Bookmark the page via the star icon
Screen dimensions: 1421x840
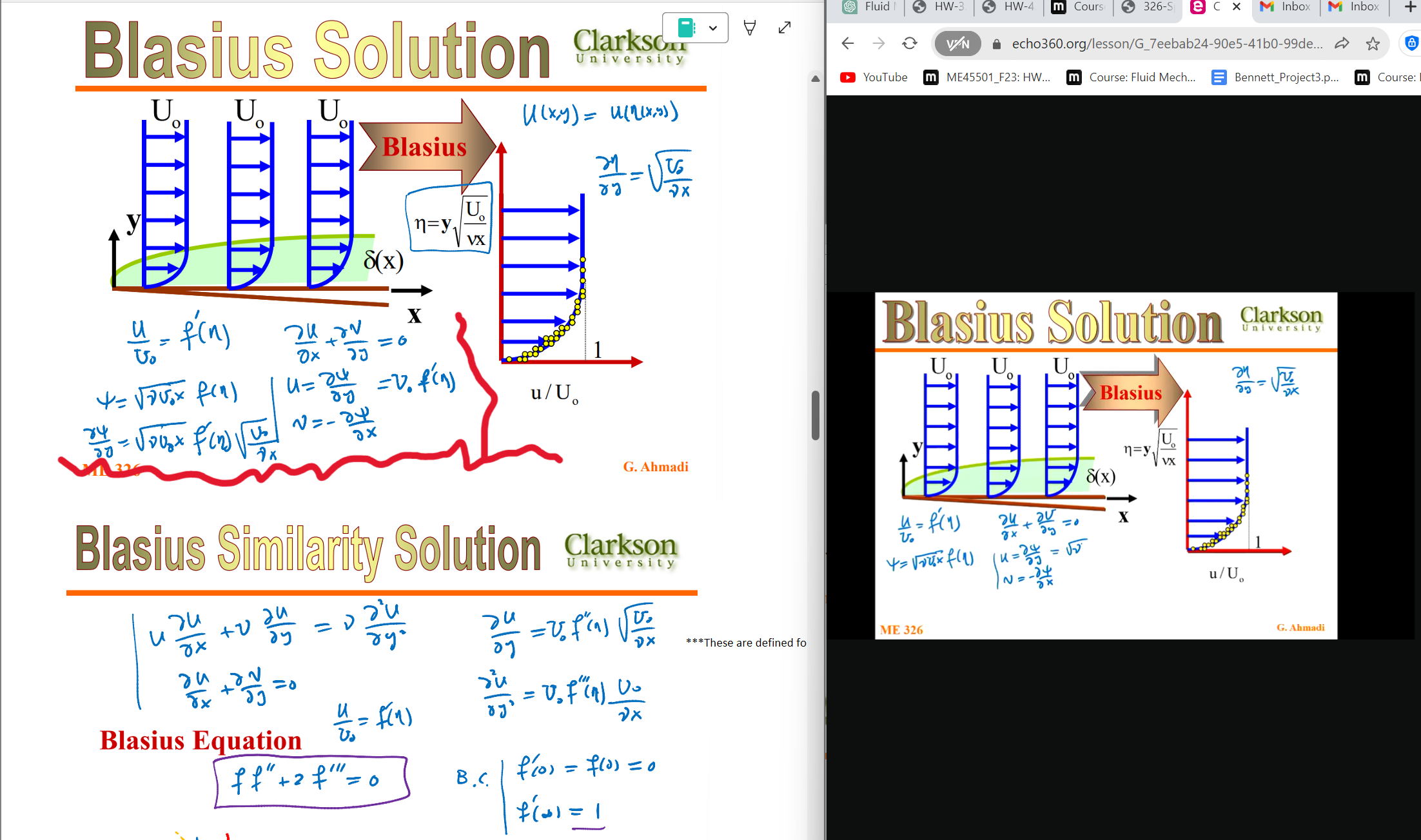point(1371,43)
